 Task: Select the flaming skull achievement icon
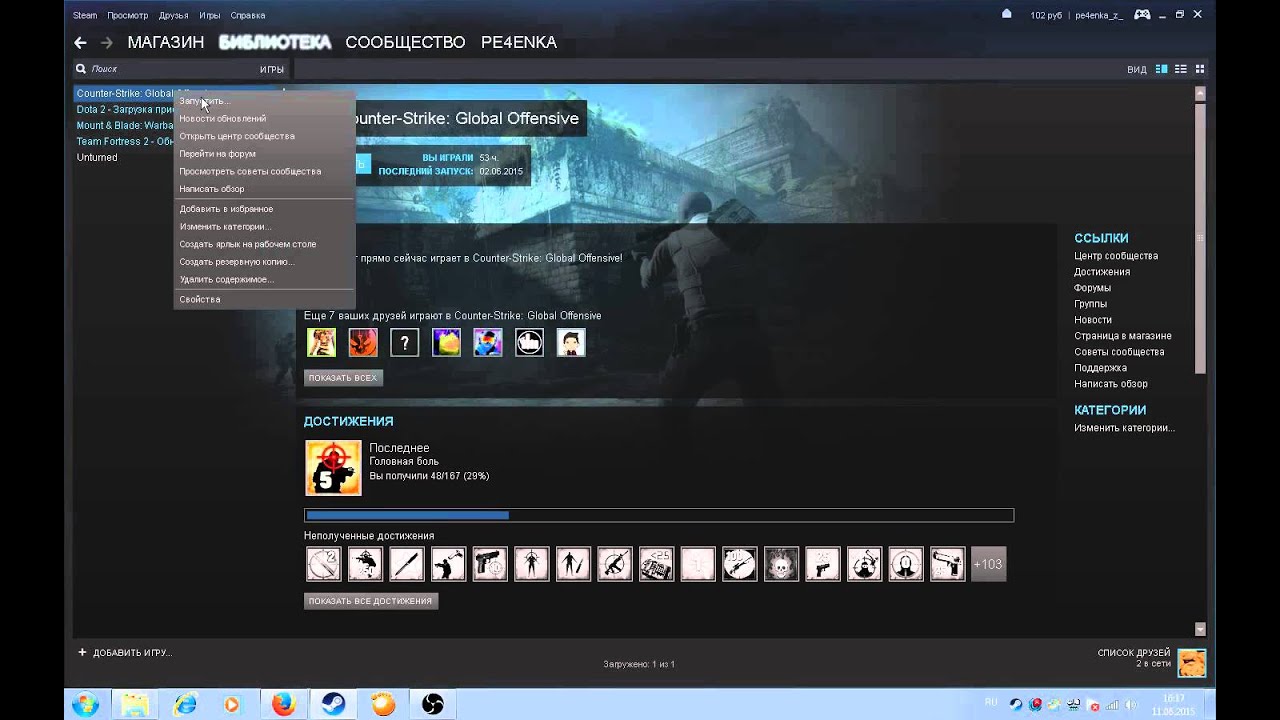(782, 564)
